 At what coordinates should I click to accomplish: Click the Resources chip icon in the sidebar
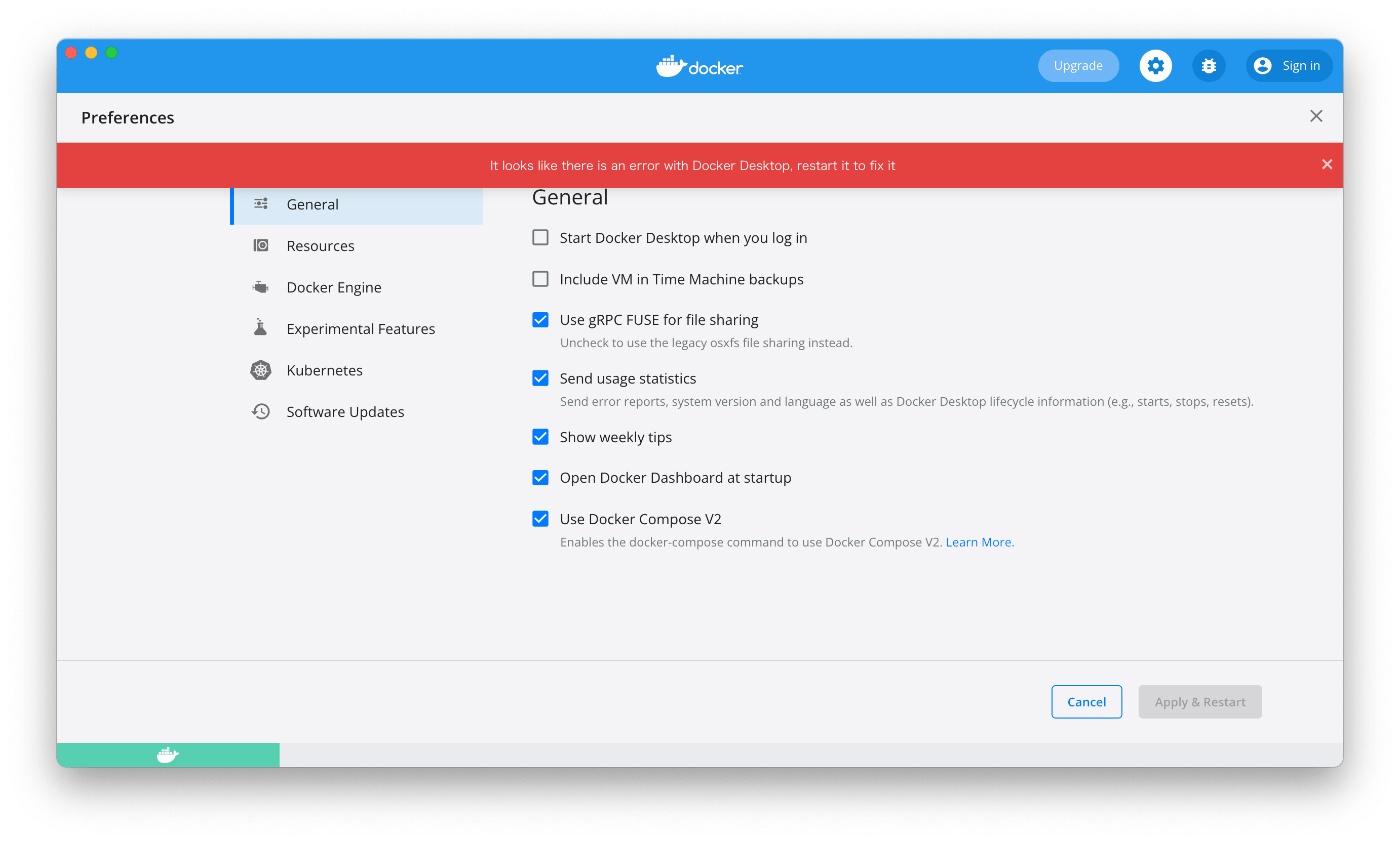tap(260, 245)
